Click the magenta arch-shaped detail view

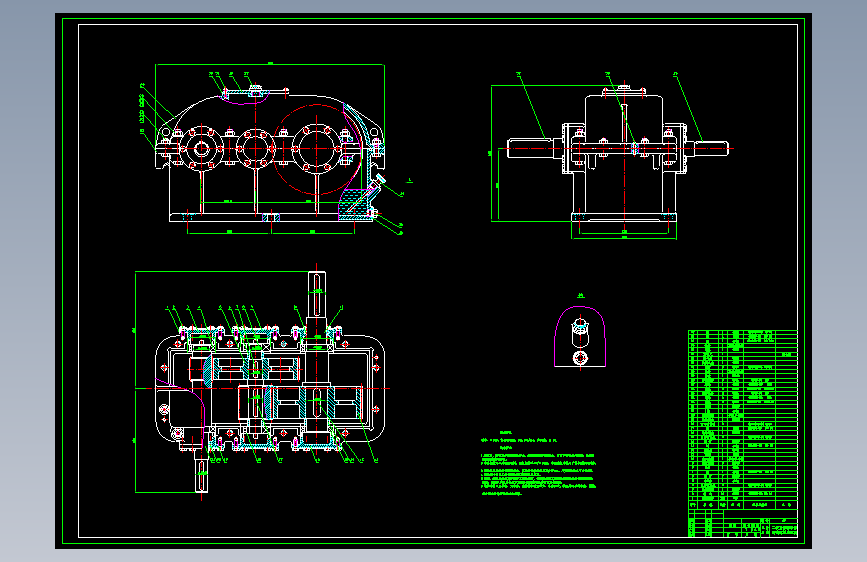coord(580,336)
